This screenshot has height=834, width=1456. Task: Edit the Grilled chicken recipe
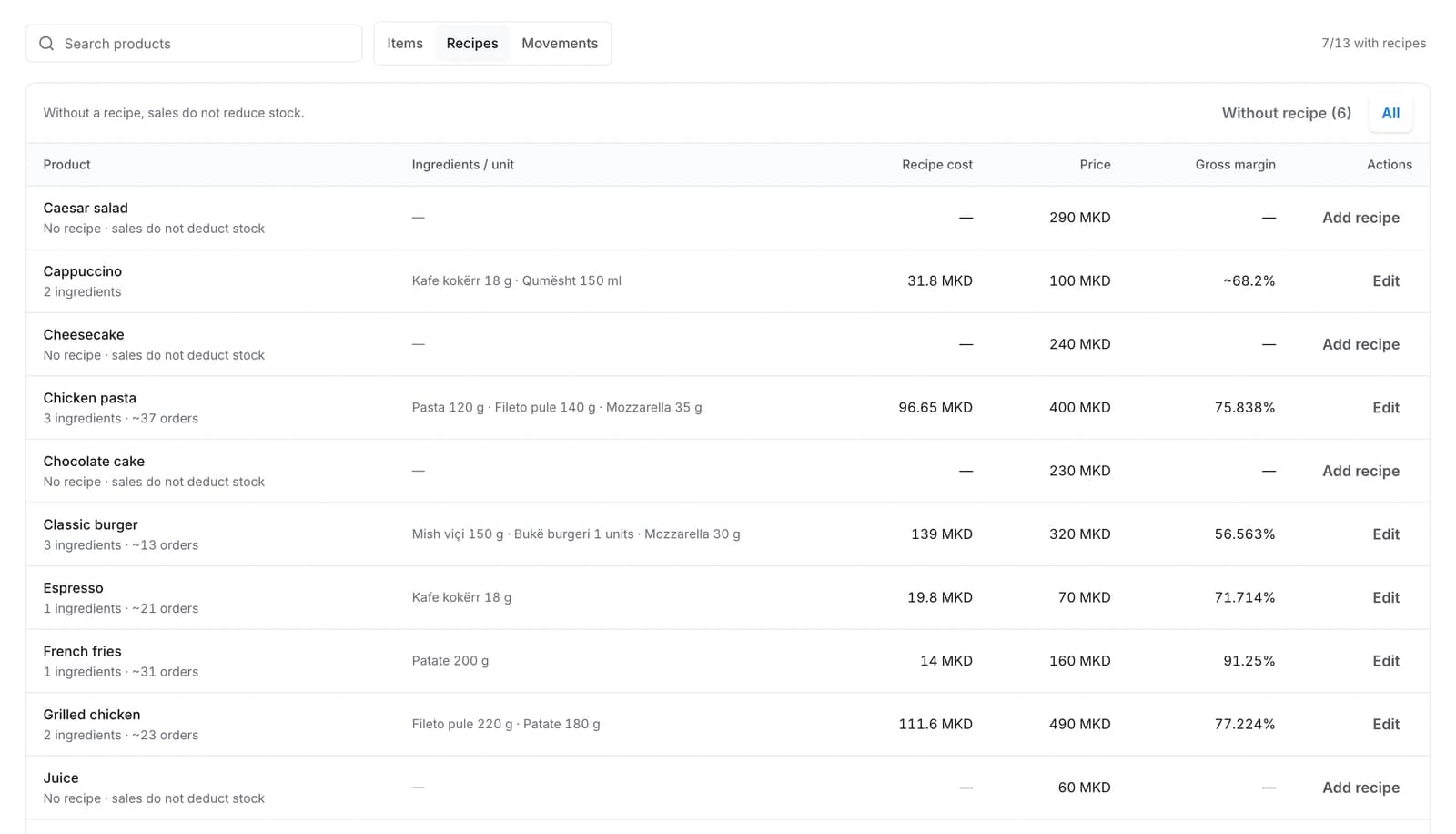1386,724
